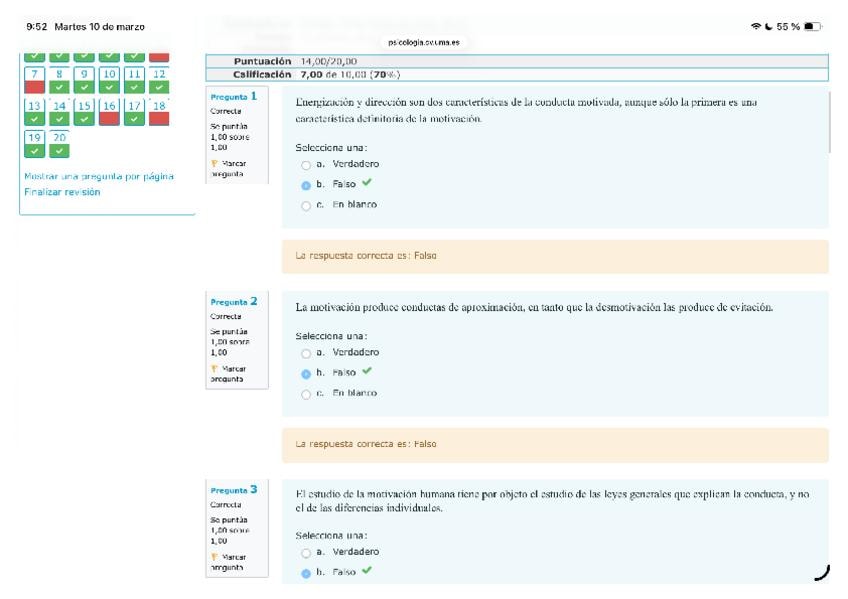Image resolution: width=848 pixels, height=599 pixels.
Task: Flag Pregunta 2 with Marcar pregunta
Action: pos(228,374)
